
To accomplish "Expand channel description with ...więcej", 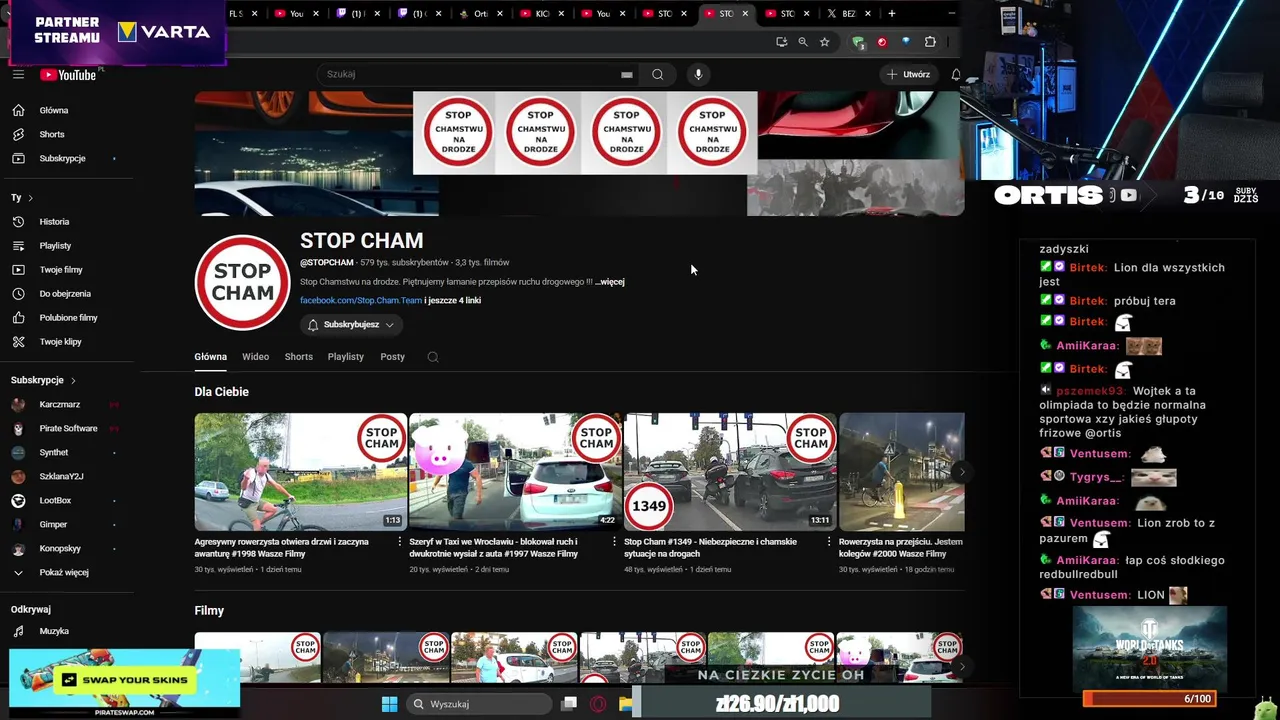I will click(x=610, y=282).
